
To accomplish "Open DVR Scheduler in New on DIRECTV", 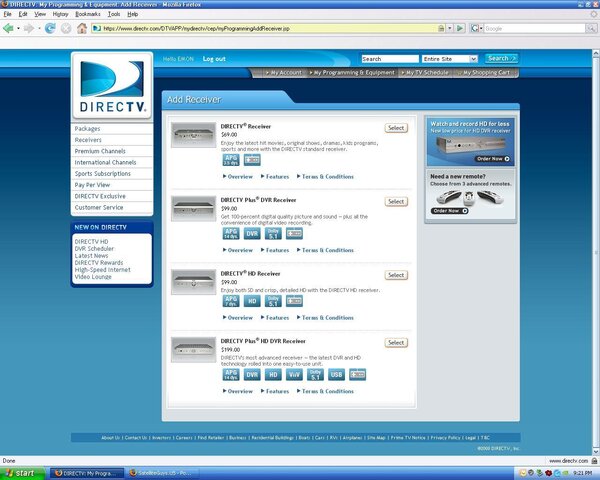I will click(94, 249).
